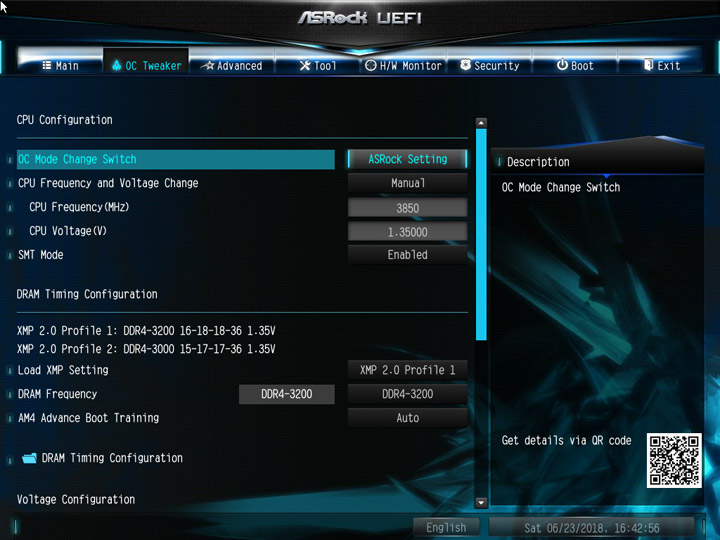Open the Main tab
Screen dimensions: 720x540
[61, 65]
